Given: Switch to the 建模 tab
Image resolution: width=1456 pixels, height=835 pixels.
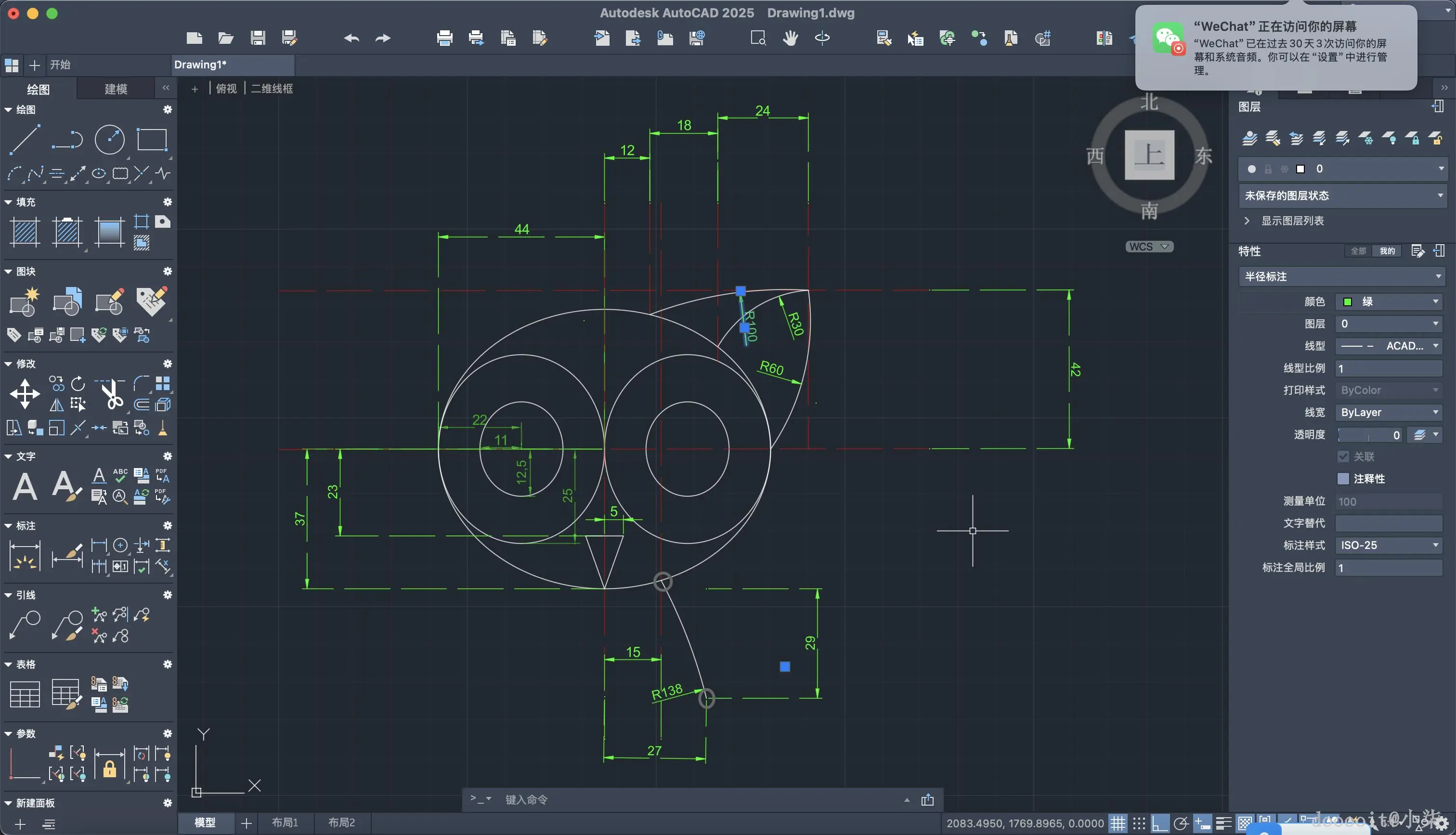Looking at the screenshot, I should click(x=116, y=89).
